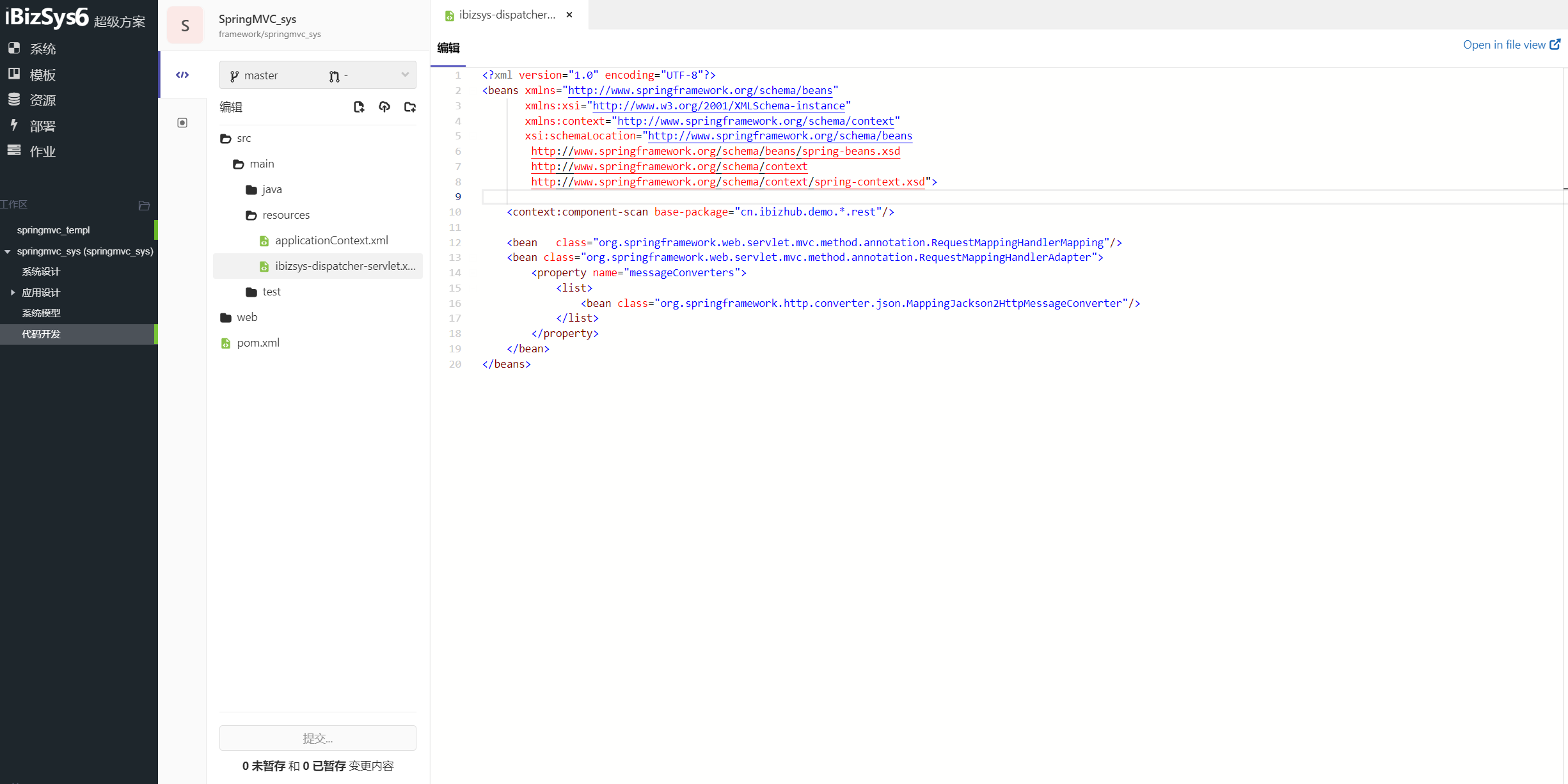Click the 工作区 folder icon
Viewport: 1568px width, 784px height.
point(144,205)
